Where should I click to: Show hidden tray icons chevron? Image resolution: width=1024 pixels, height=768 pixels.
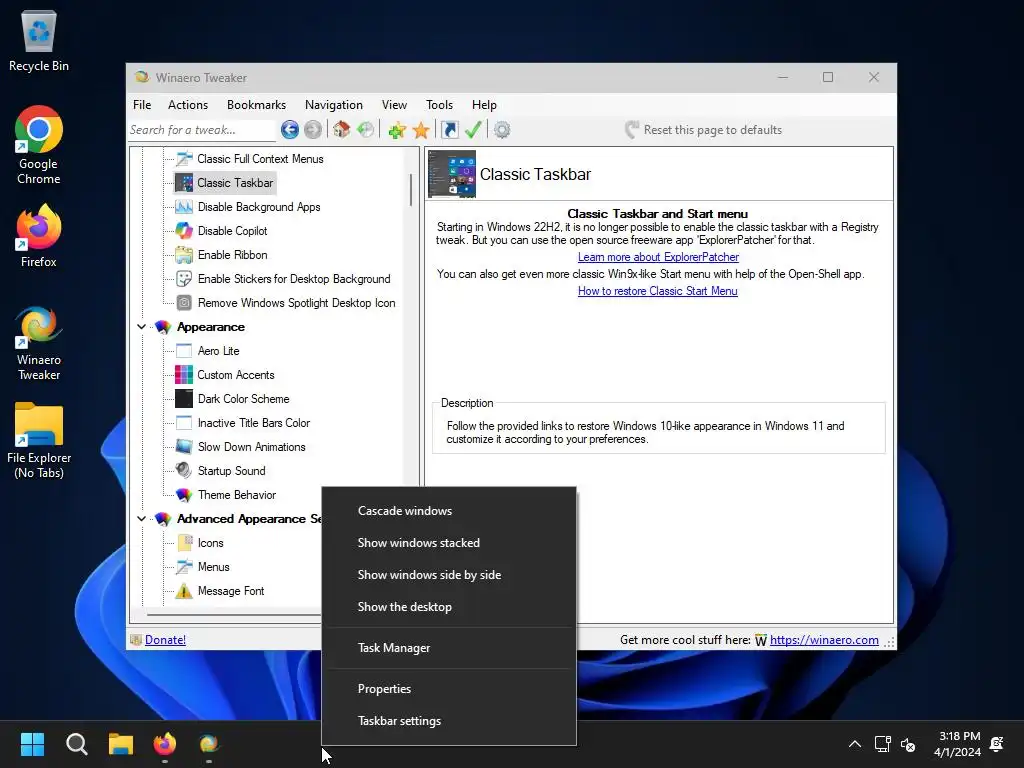[854, 744]
